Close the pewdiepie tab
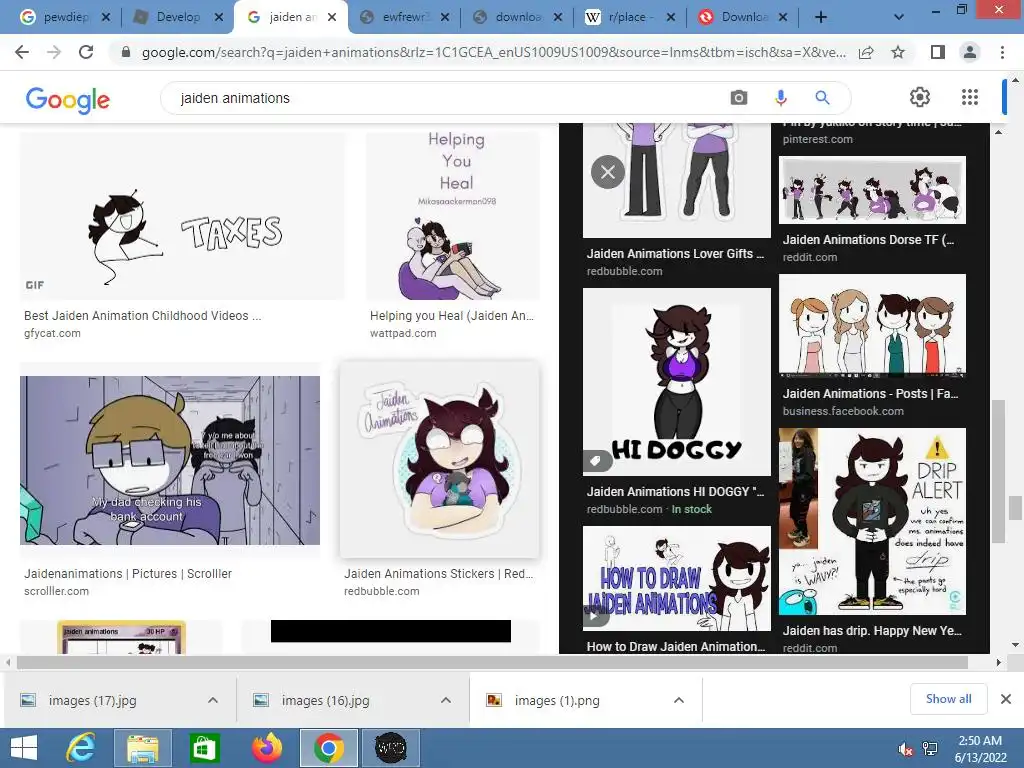This screenshot has height=768, width=1024. click(106, 18)
